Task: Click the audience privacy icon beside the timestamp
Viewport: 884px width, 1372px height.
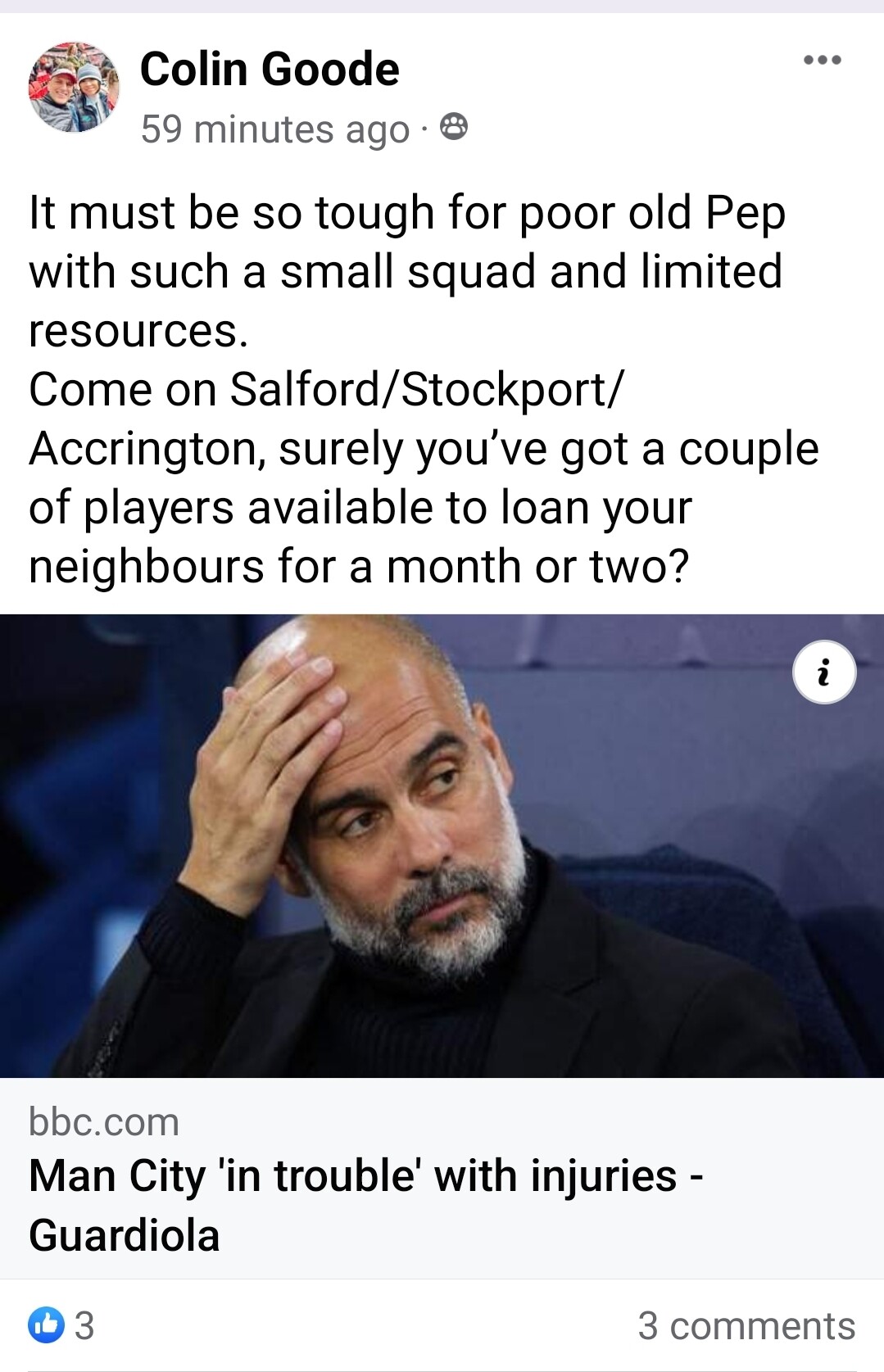Action: click(x=454, y=128)
